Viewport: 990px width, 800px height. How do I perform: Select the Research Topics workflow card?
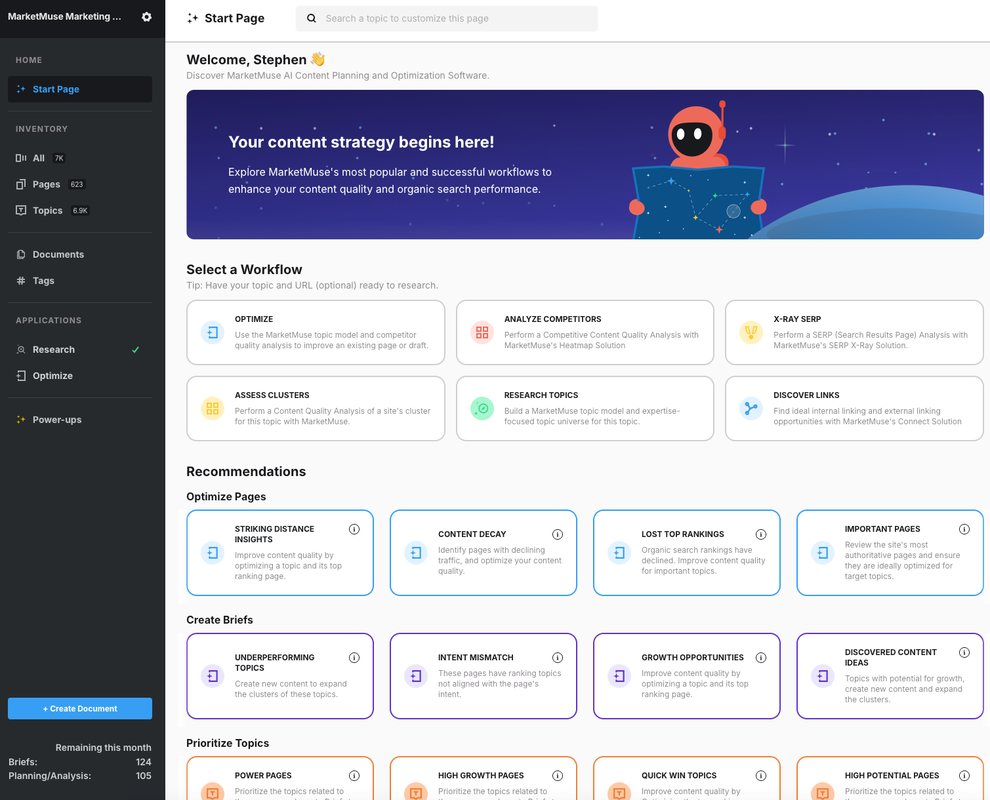tap(585, 409)
